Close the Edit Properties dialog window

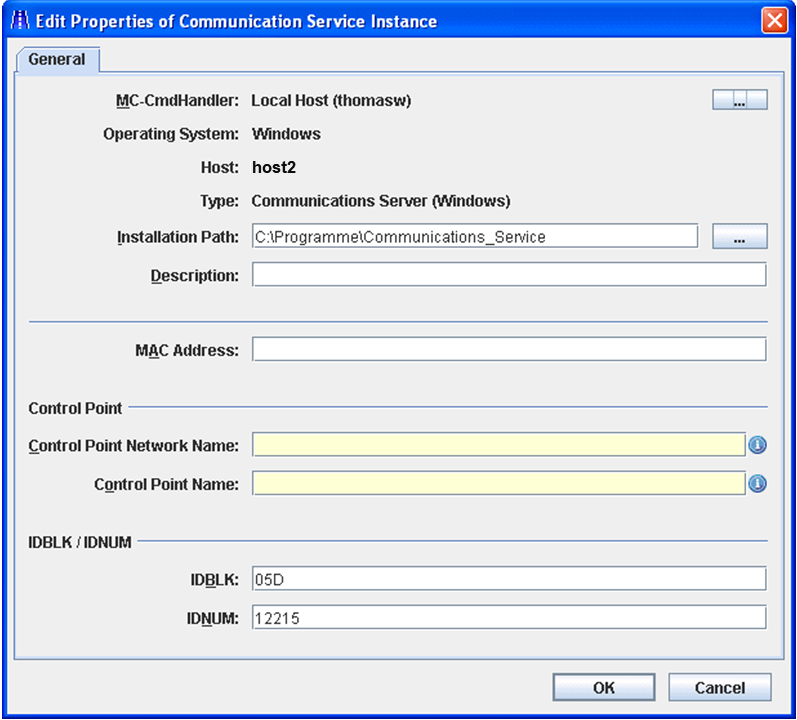773,21
